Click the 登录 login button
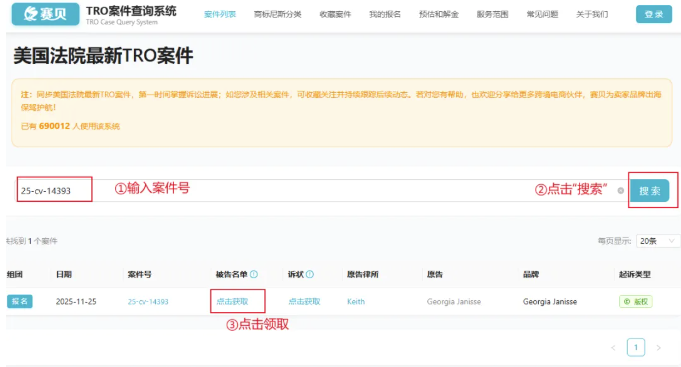The height and width of the screenshot is (367, 681). click(x=654, y=14)
